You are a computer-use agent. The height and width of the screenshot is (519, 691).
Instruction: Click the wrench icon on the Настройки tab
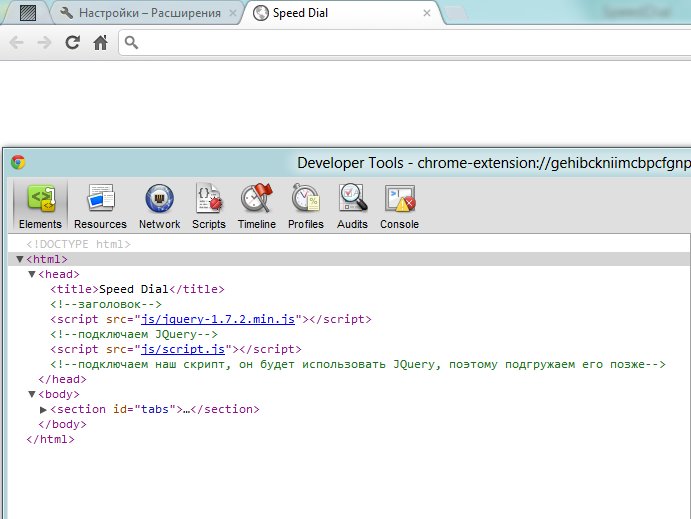(x=66, y=13)
